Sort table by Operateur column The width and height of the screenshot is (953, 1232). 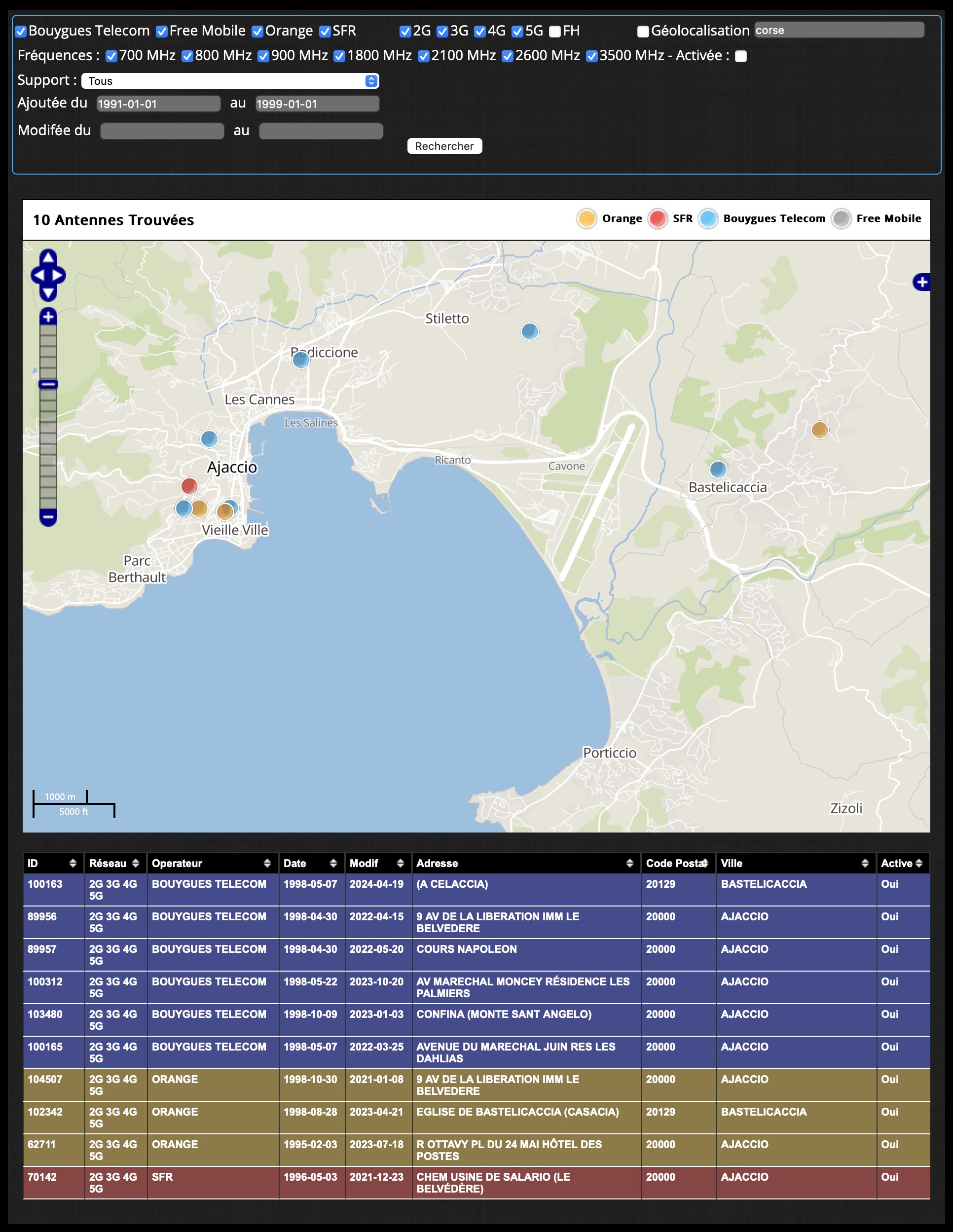pos(212,863)
